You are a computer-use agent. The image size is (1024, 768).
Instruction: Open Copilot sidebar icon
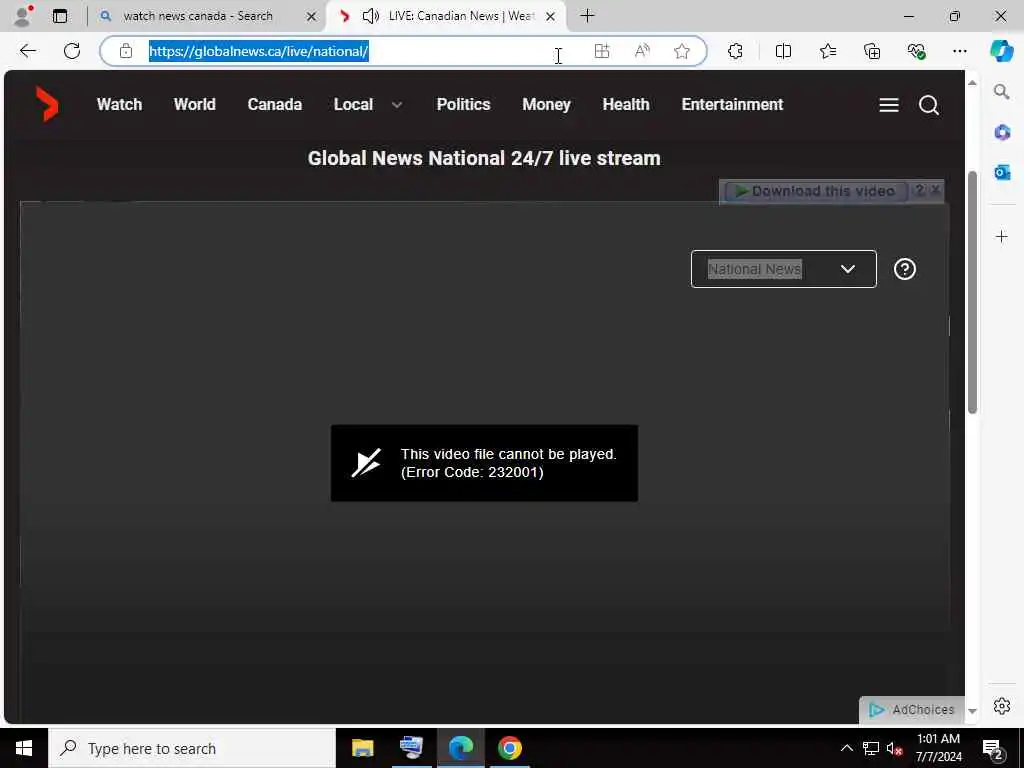click(1002, 51)
